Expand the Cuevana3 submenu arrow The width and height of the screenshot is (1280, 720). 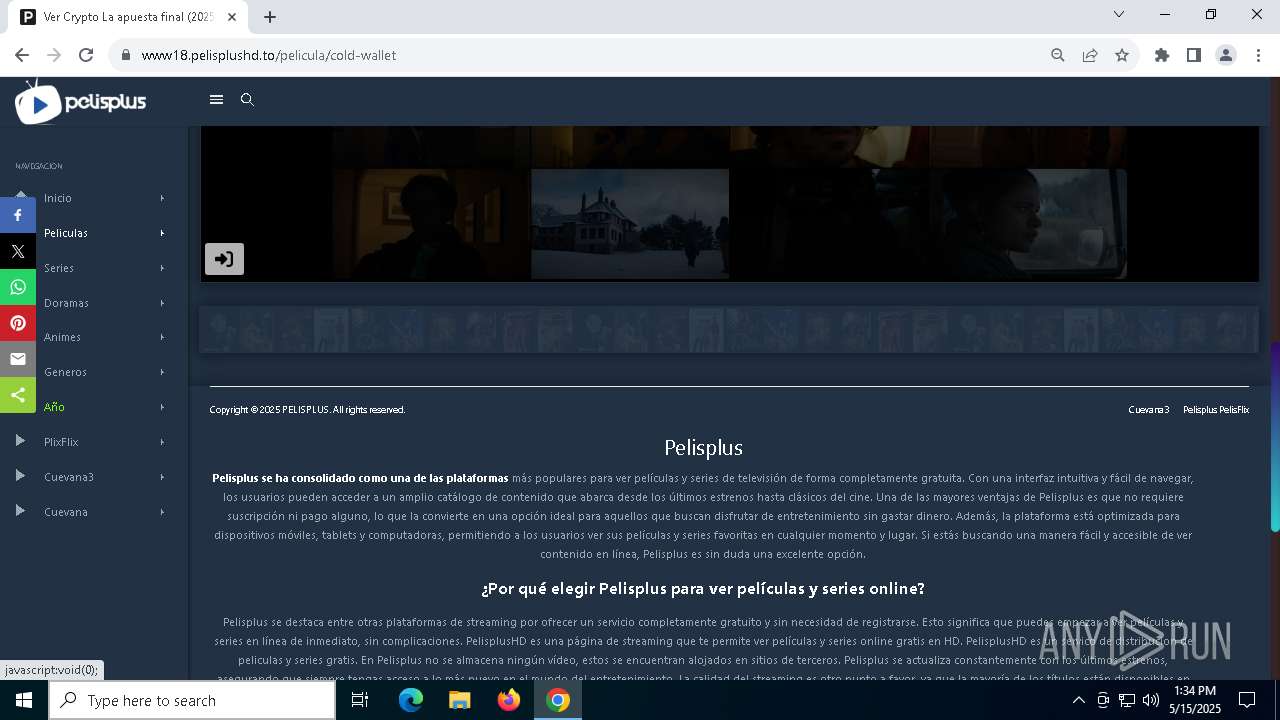pos(162,477)
